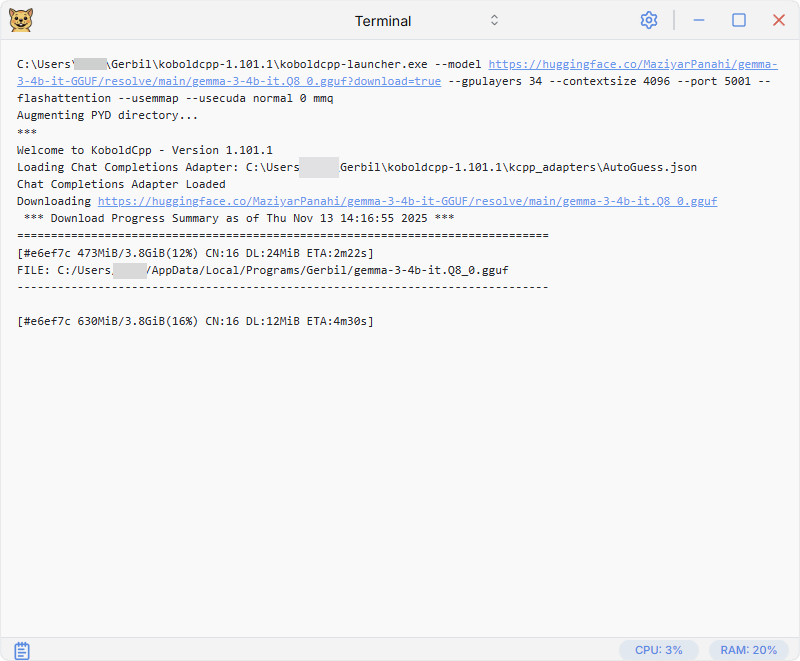This screenshot has width=800, height=661.
Task: Click the FILE: path line for gemma-3-4b-it.Q8_0.gguf
Action: 262,270
